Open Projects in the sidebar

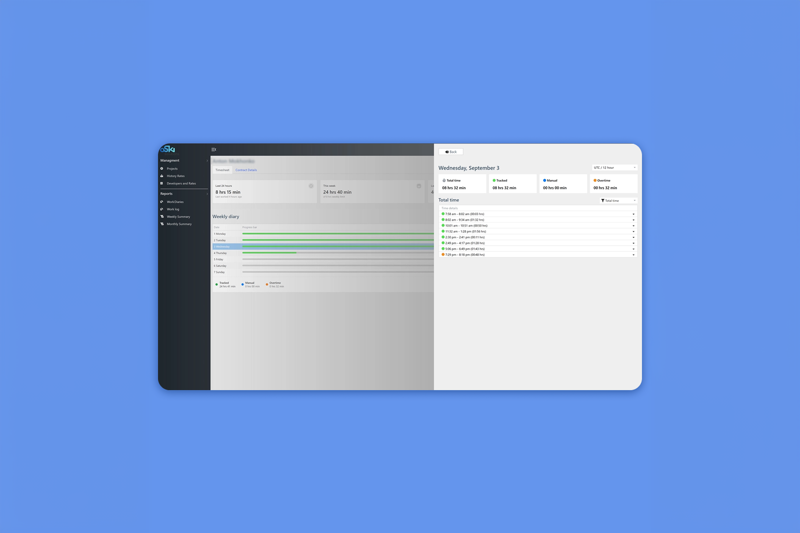(172, 169)
